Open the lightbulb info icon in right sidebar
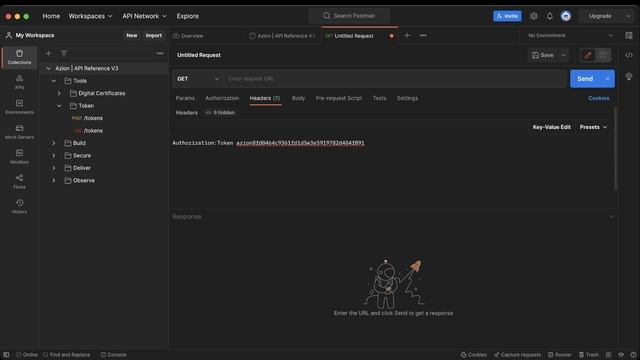 click(629, 76)
